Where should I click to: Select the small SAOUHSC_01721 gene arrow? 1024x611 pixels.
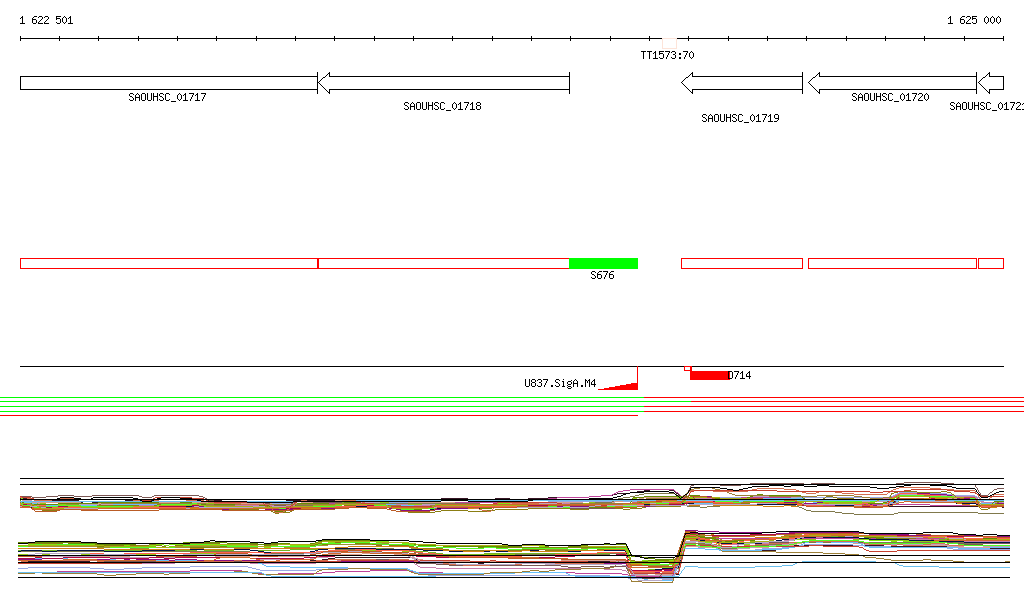click(x=990, y=83)
